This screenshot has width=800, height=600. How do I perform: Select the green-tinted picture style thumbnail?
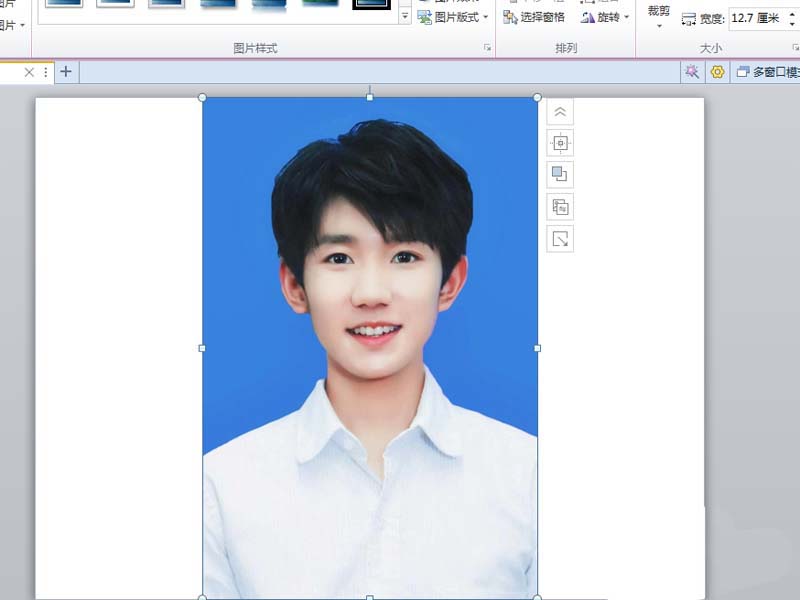coord(320,4)
